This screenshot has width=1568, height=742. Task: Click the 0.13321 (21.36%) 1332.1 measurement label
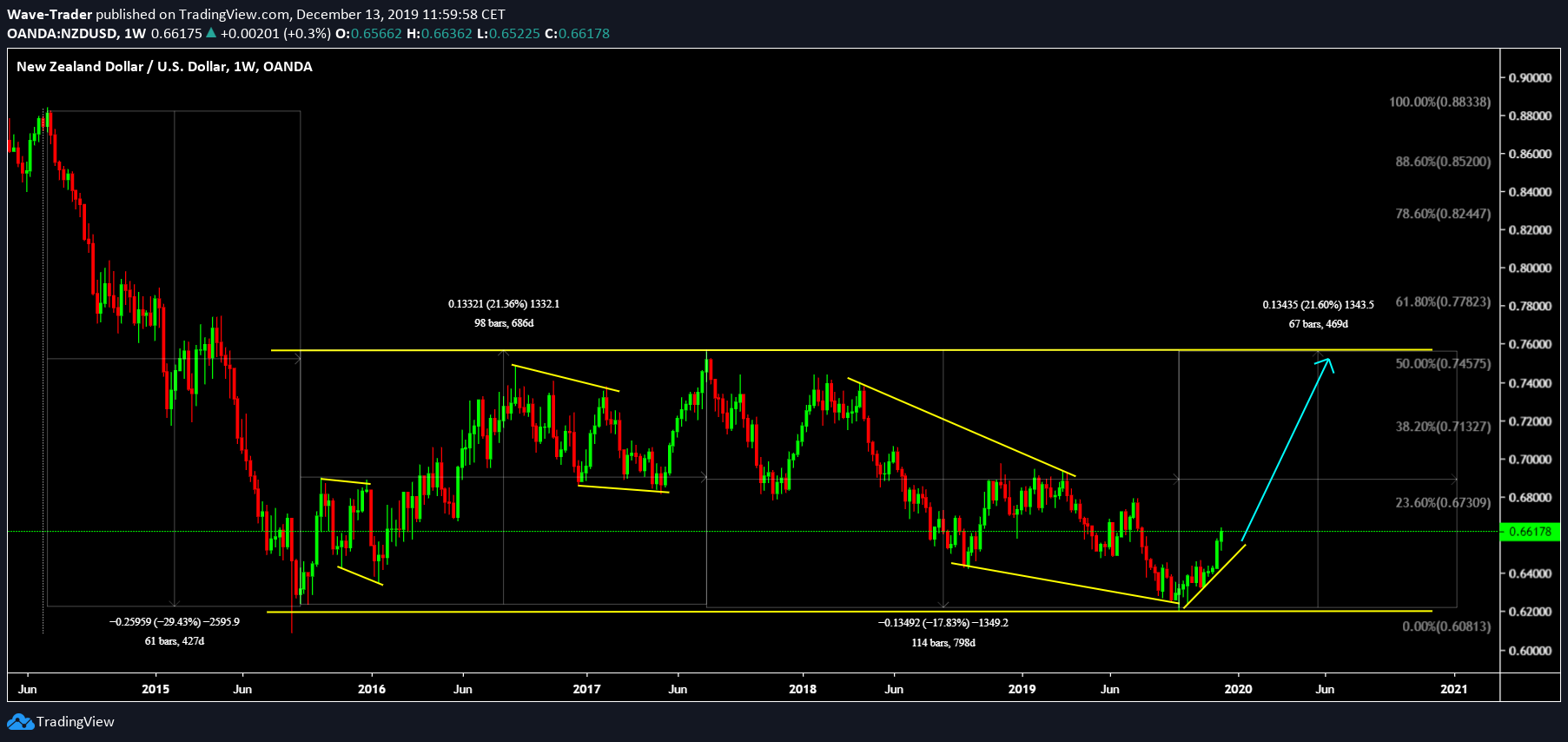click(x=504, y=304)
